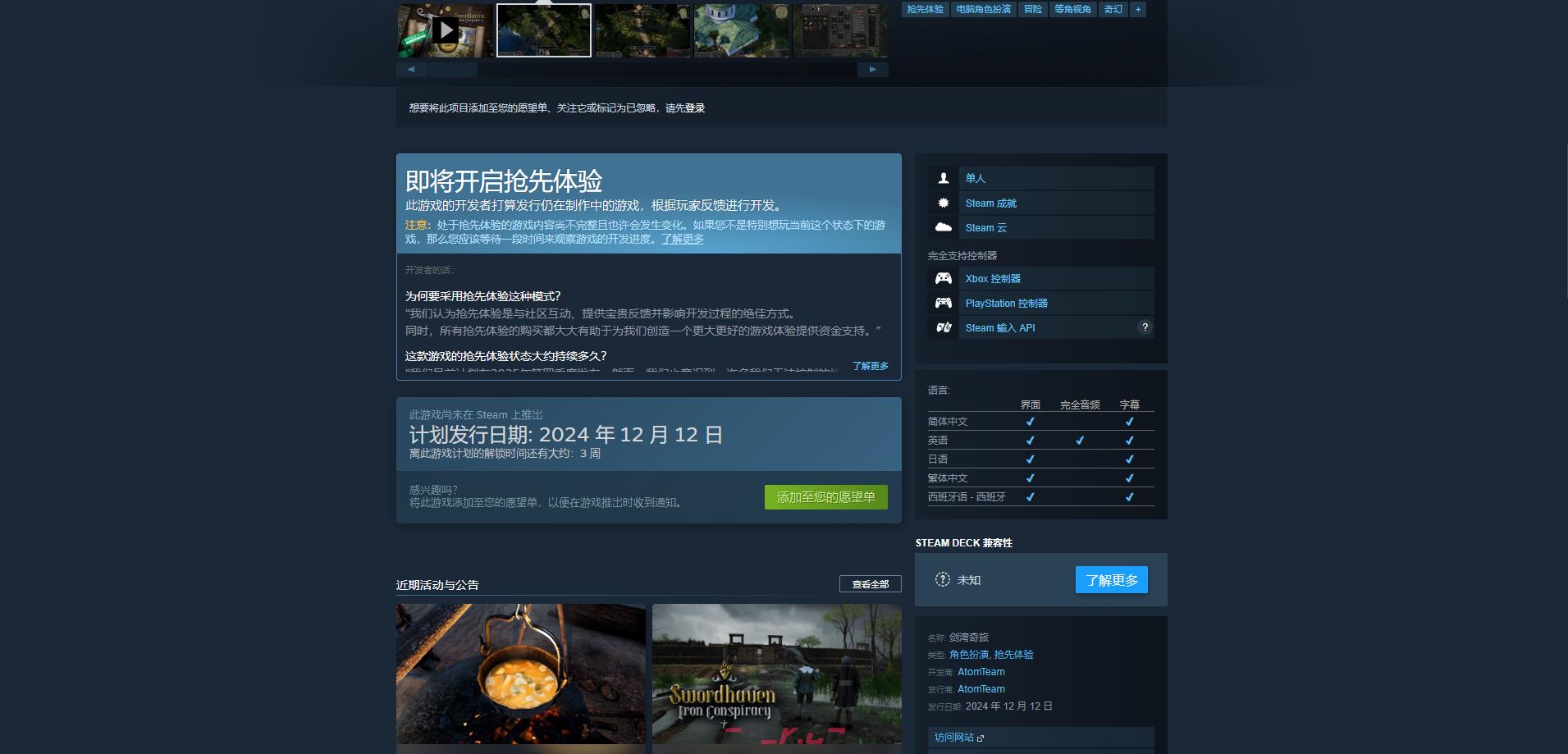Click the Steam achievements star icon

coord(944,203)
